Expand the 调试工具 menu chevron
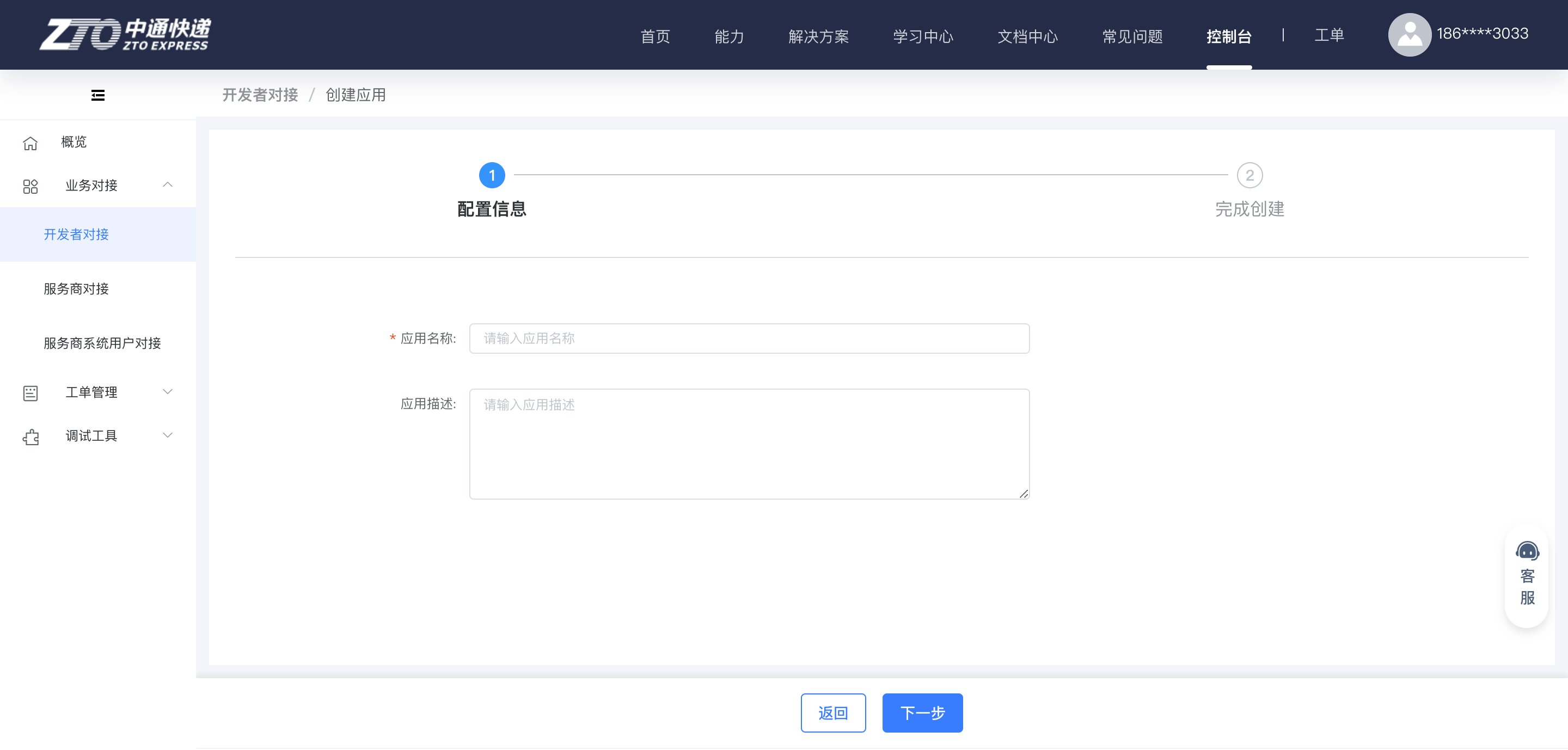The height and width of the screenshot is (750, 1568). coord(167,435)
